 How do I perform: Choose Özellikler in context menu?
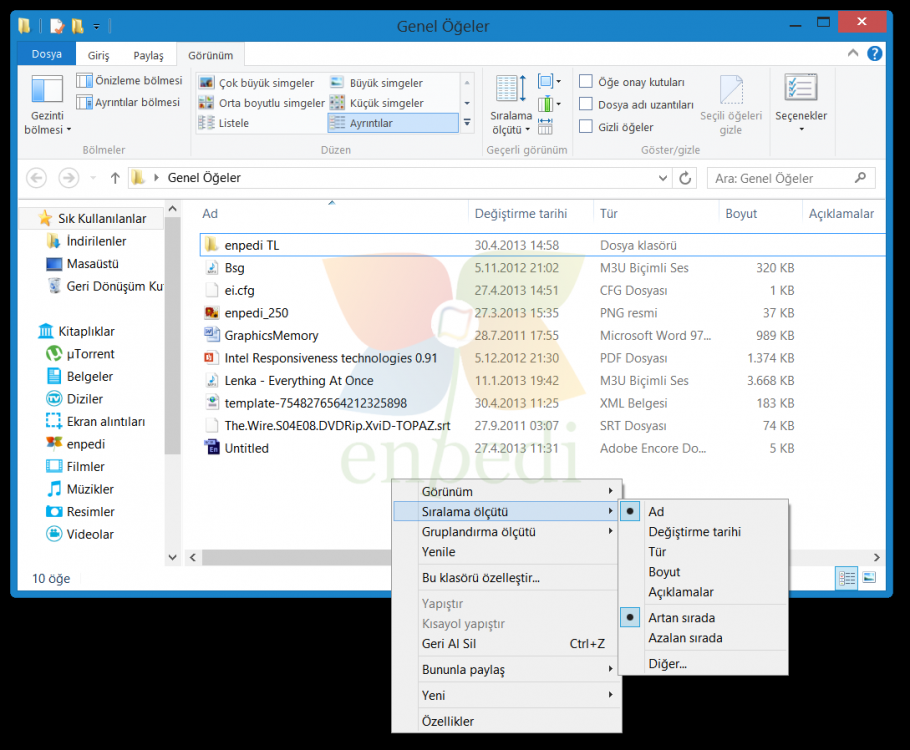point(507,721)
